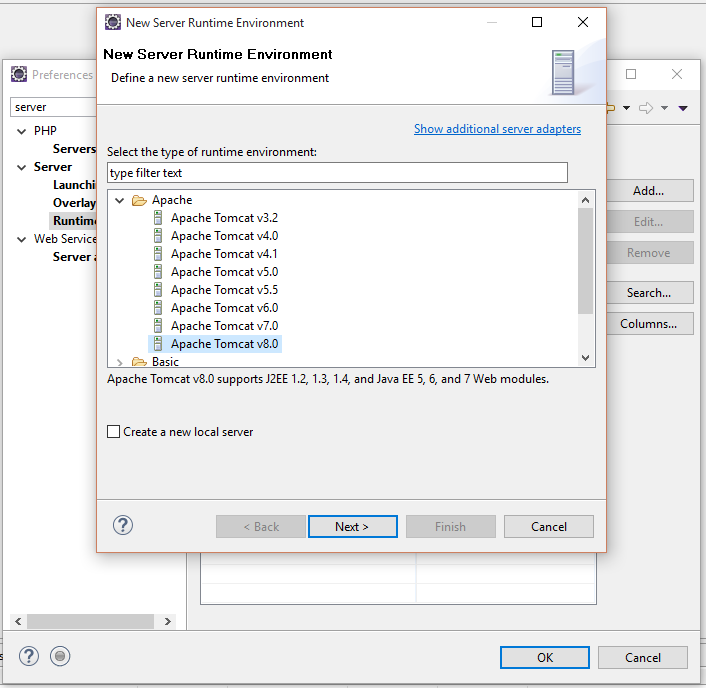Viewport: 706px width, 688px height.
Task: Click OK in the Preferences window
Action: click(x=544, y=658)
